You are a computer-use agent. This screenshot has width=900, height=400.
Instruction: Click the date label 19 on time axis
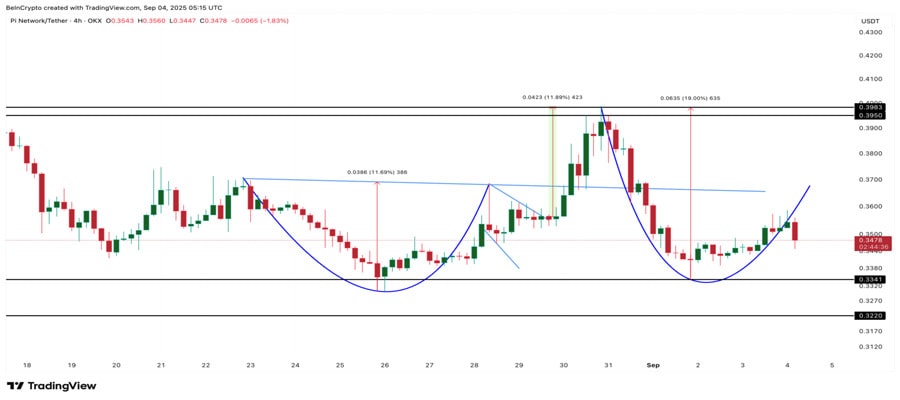coord(72,365)
